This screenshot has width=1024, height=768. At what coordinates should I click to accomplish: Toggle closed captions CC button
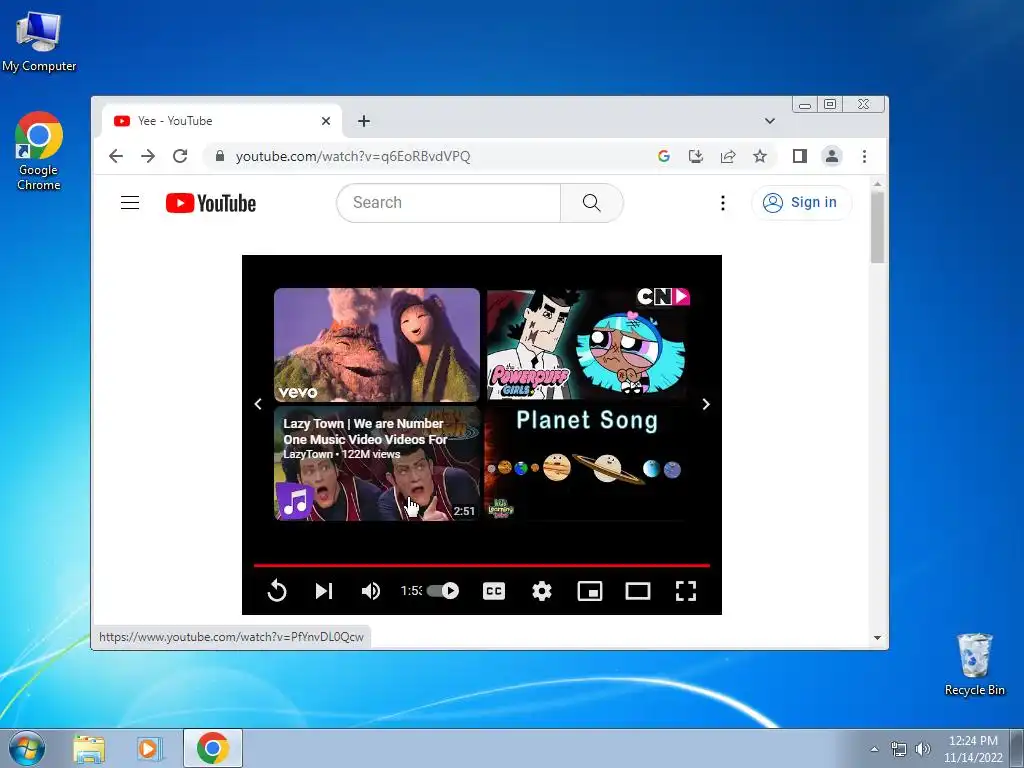[494, 591]
